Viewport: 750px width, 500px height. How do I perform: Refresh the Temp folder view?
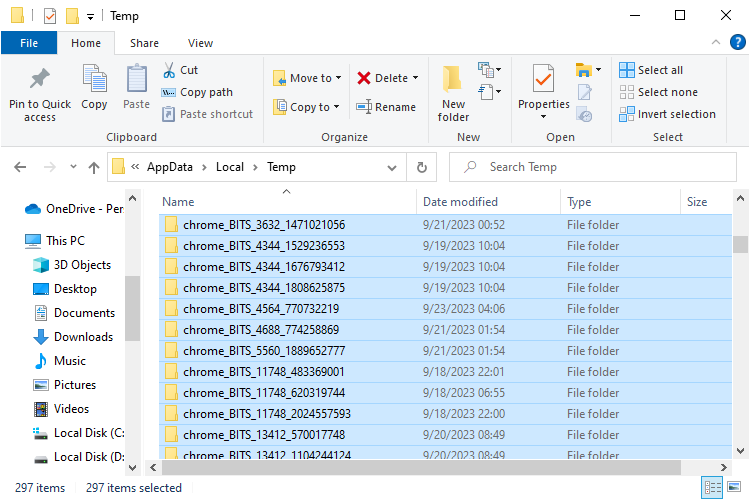[422, 167]
